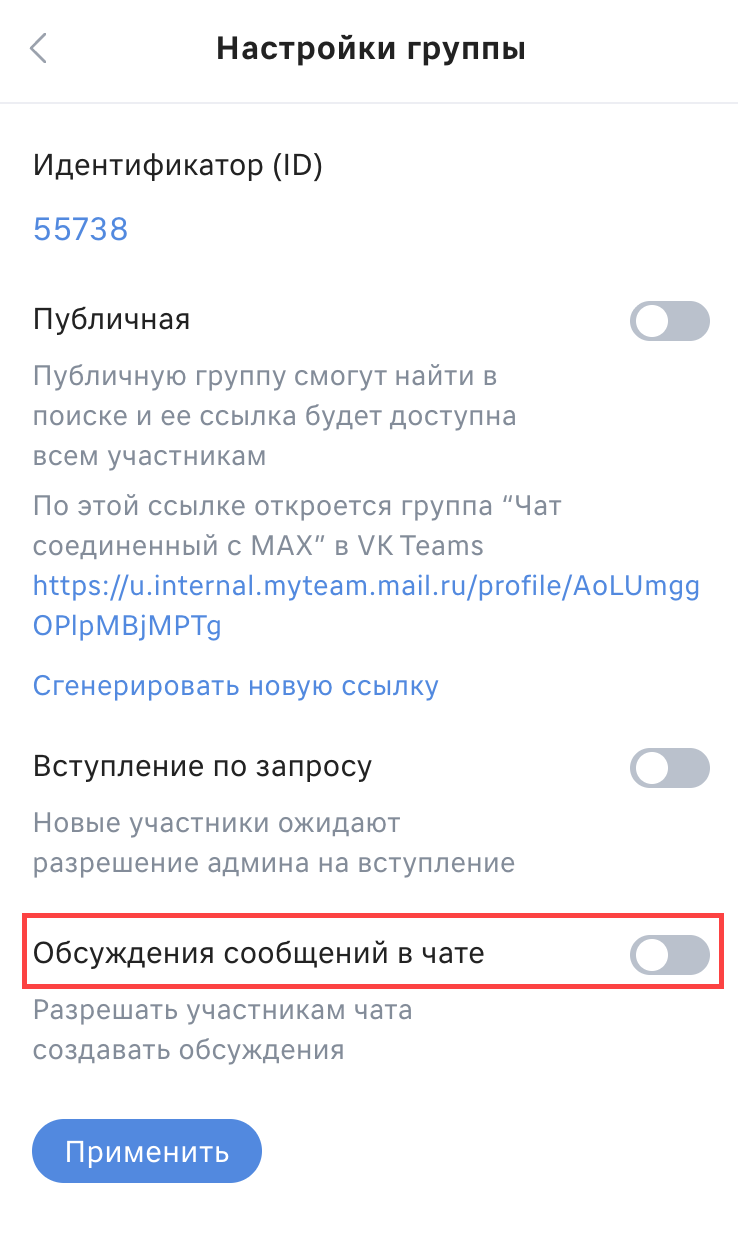Go back using the left chevron arrow
The width and height of the screenshot is (738, 1234).
point(39,49)
